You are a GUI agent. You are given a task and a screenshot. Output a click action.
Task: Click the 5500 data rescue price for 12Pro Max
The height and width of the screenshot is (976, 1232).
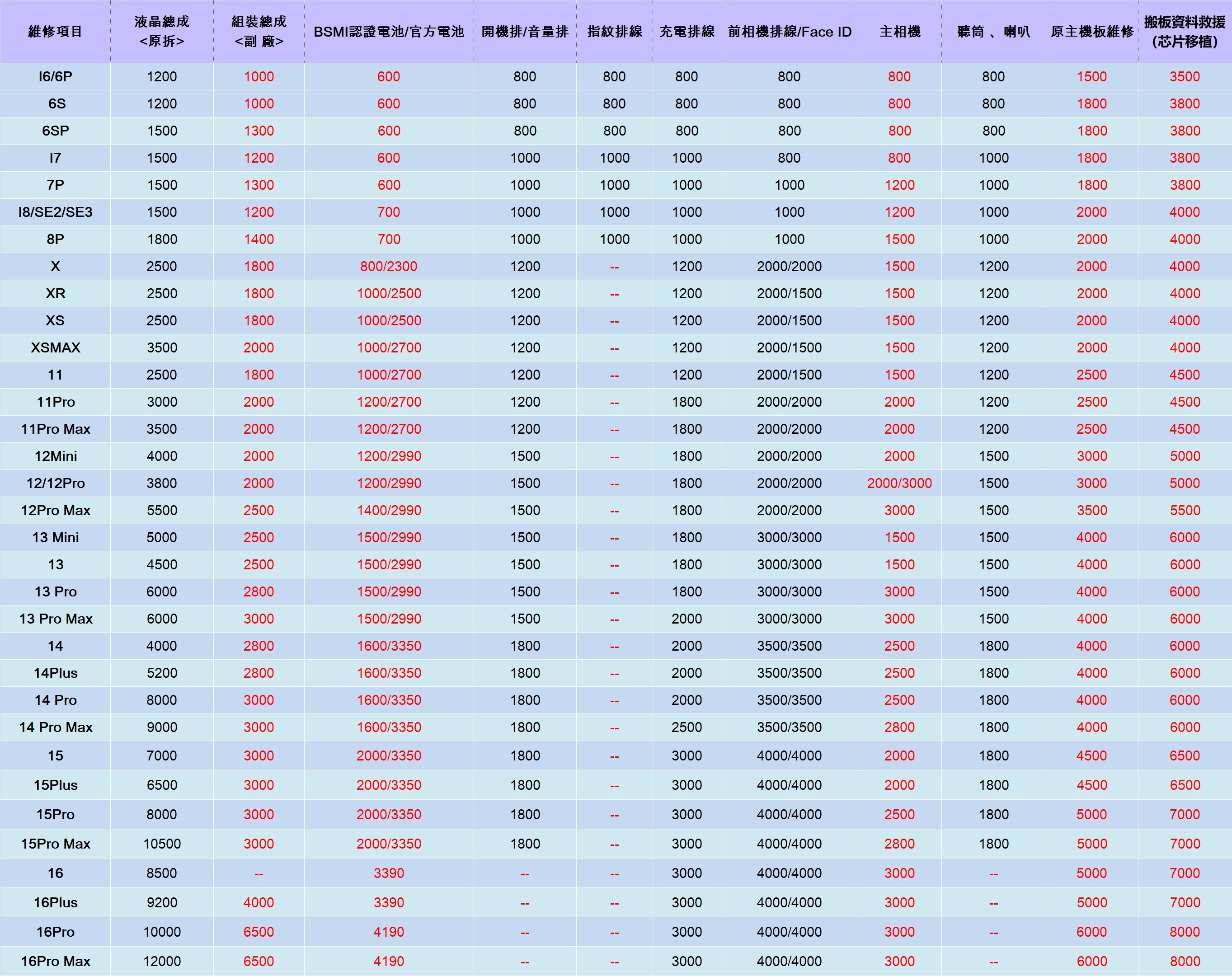1185,510
